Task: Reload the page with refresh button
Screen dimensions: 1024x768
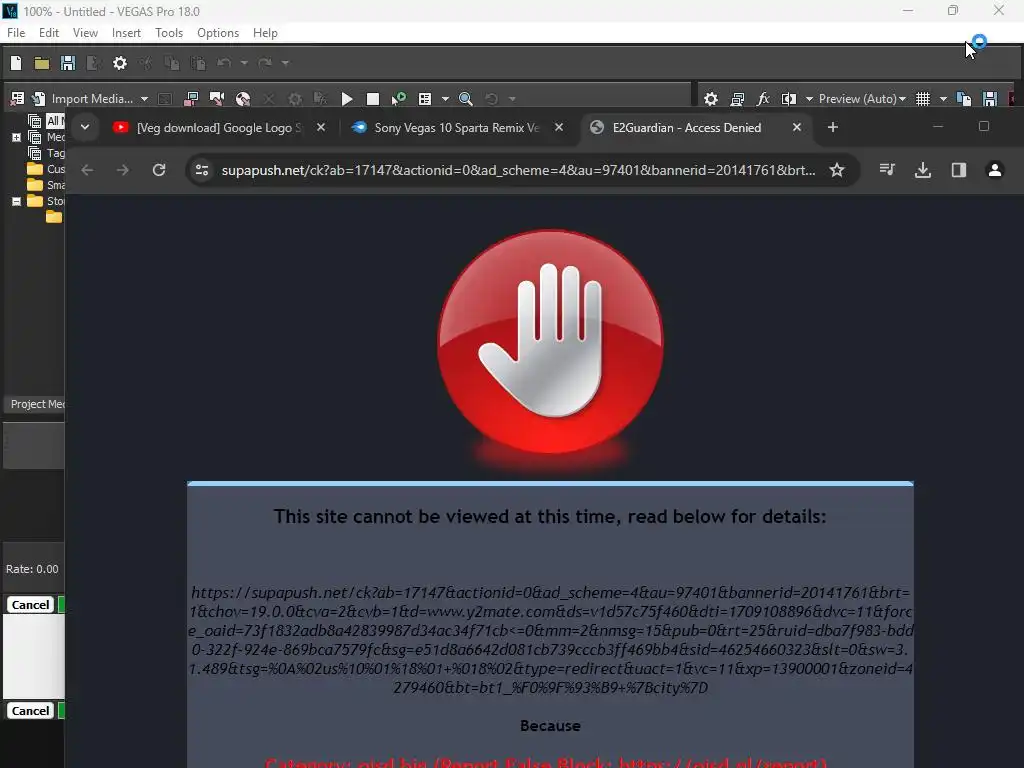Action: (159, 170)
